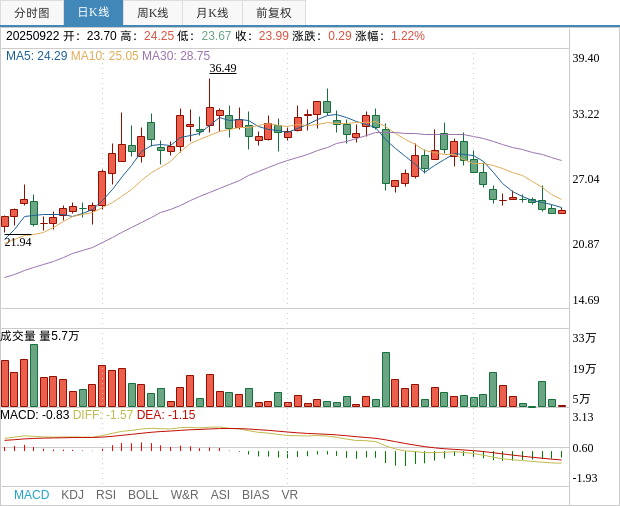This screenshot has width=620, height=506.
Task: Click the 成交量 量5.7万 label
Action: point(40,336)
